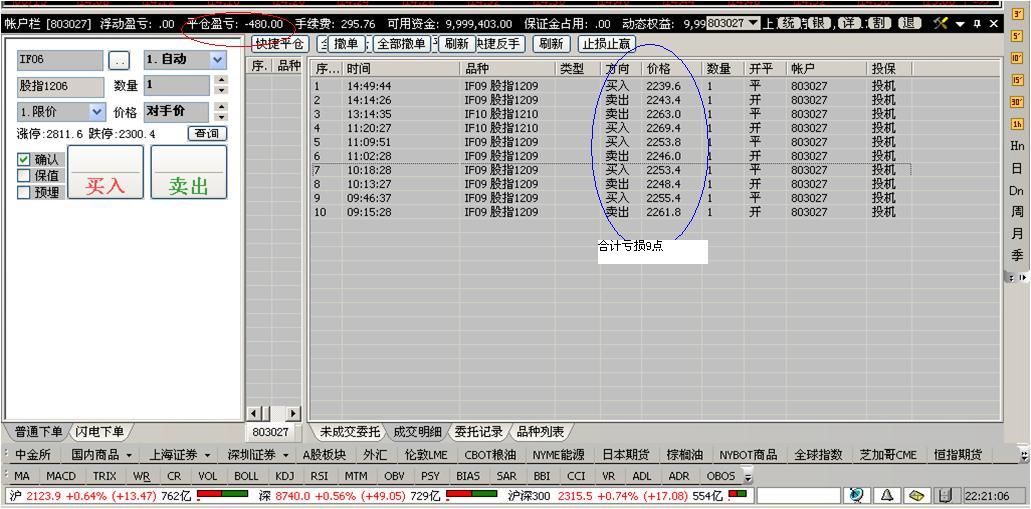
Task: Open the 803027 account dropdown in top bar
Action: tap(754, 23)
